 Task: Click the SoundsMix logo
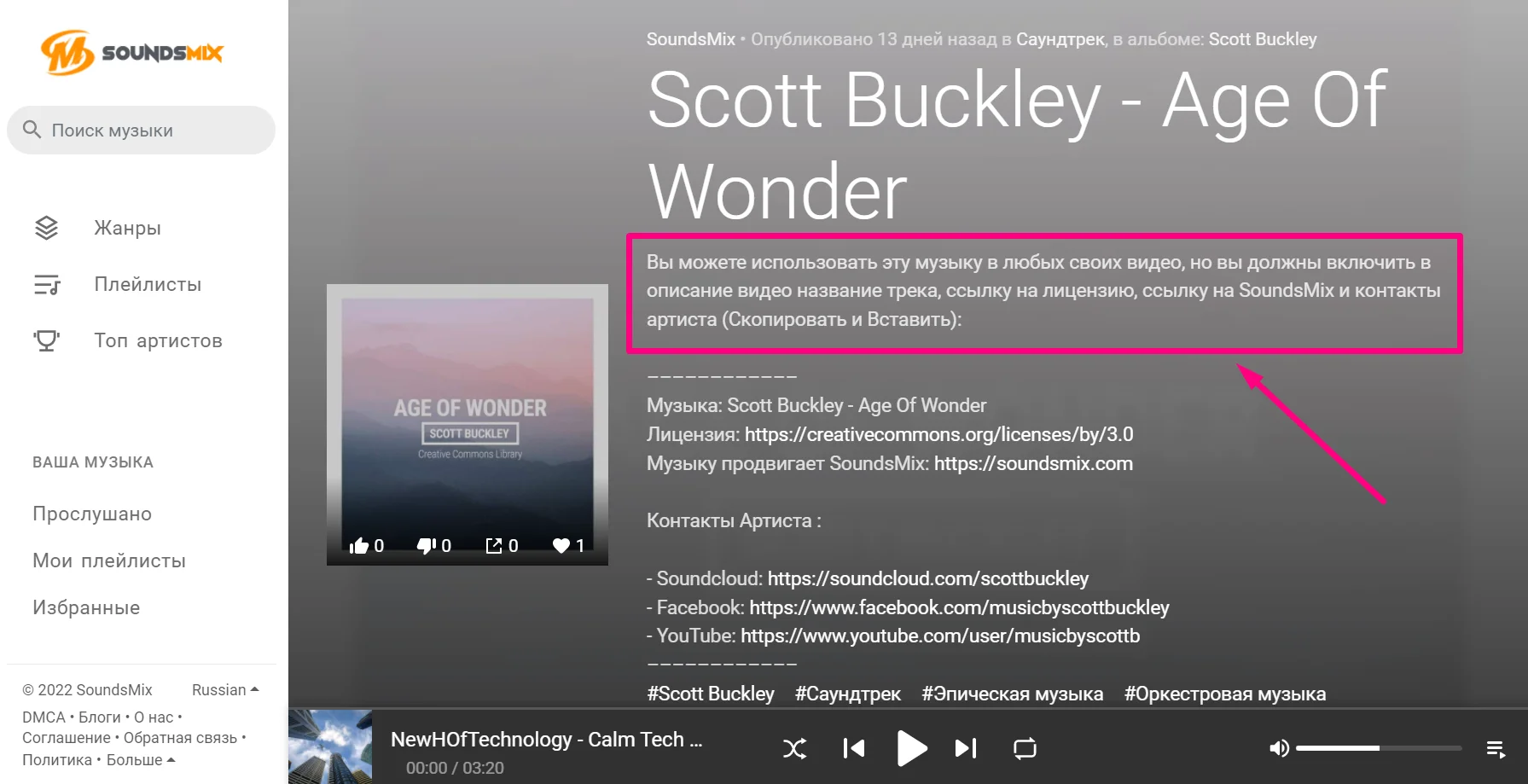(131, 53)
